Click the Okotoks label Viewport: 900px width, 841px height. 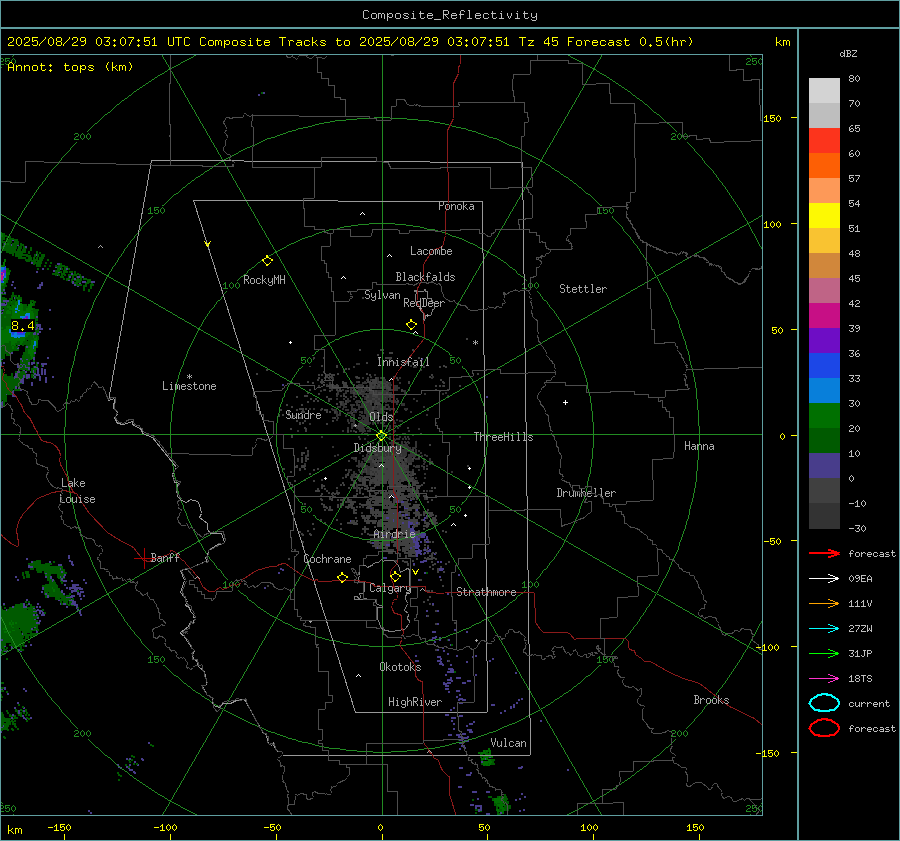click(400, 667)
